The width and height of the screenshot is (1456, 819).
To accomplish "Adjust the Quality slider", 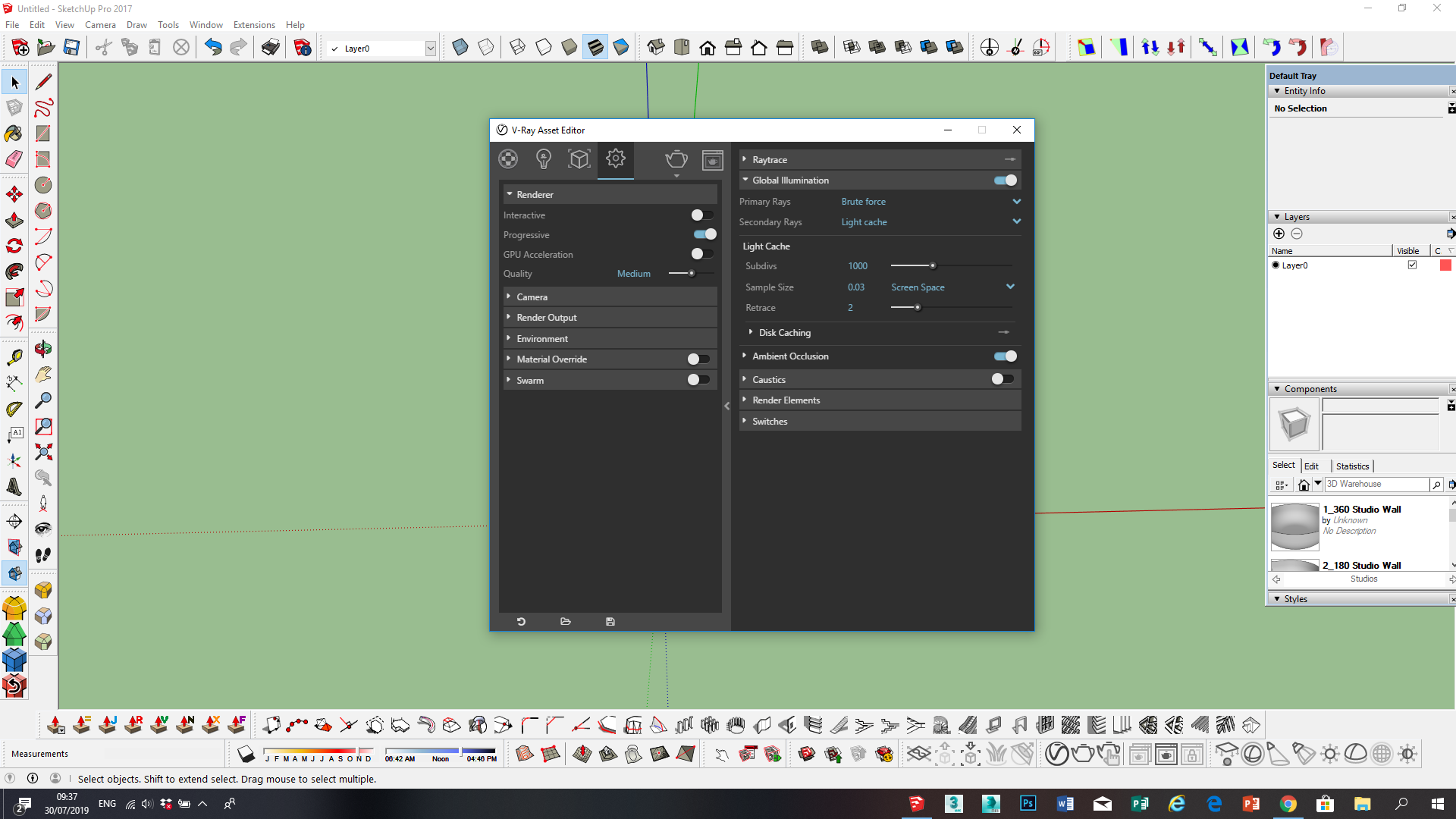I will [x=692, y=274].
